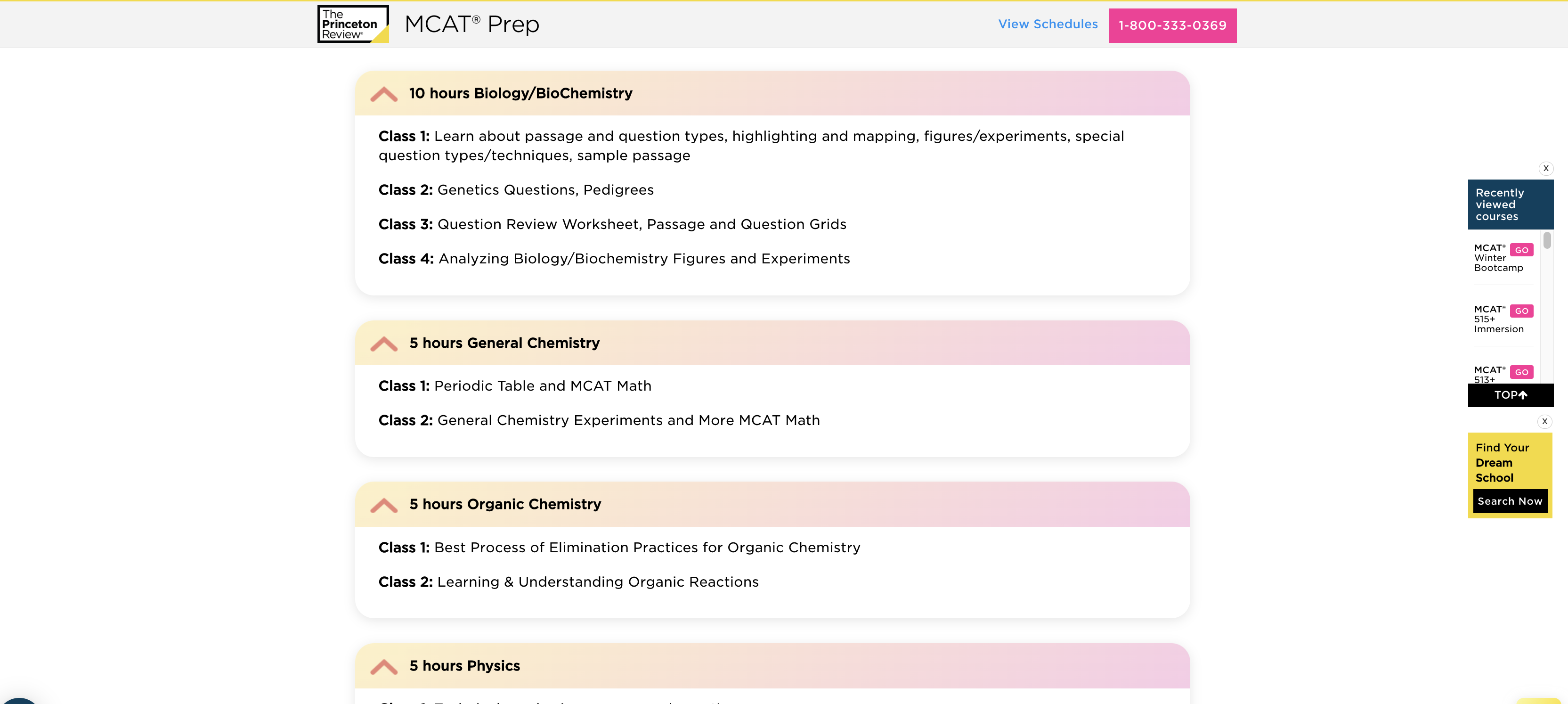Close the Recently viewed courses widget
This screenshot has height=704, width=1568.
tap(1545, 169)
